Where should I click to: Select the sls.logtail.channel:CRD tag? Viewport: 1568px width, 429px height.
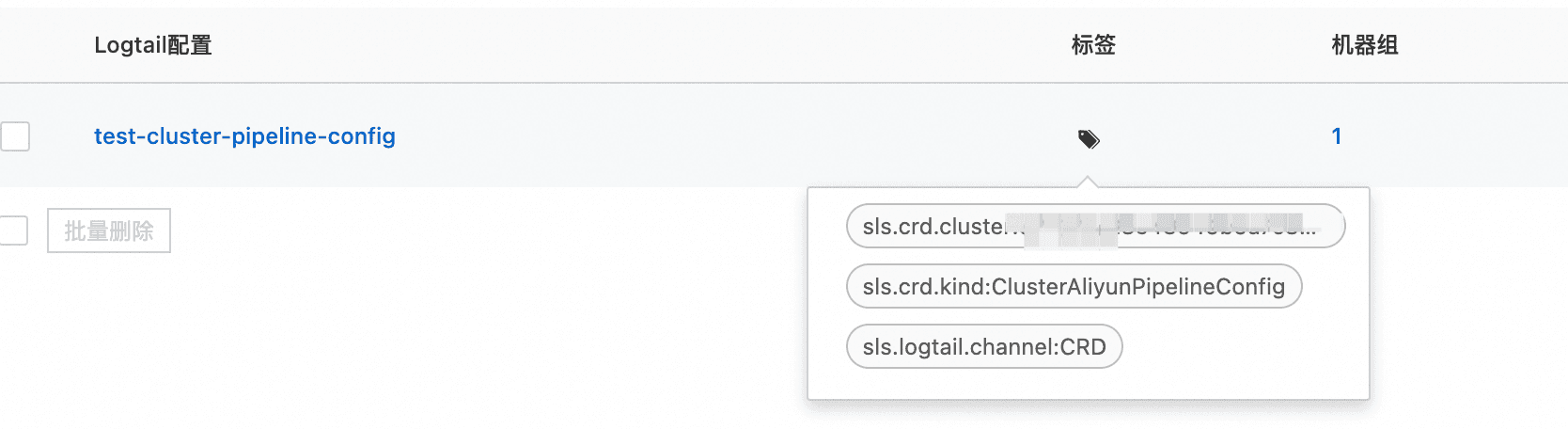tap(984, 347)
